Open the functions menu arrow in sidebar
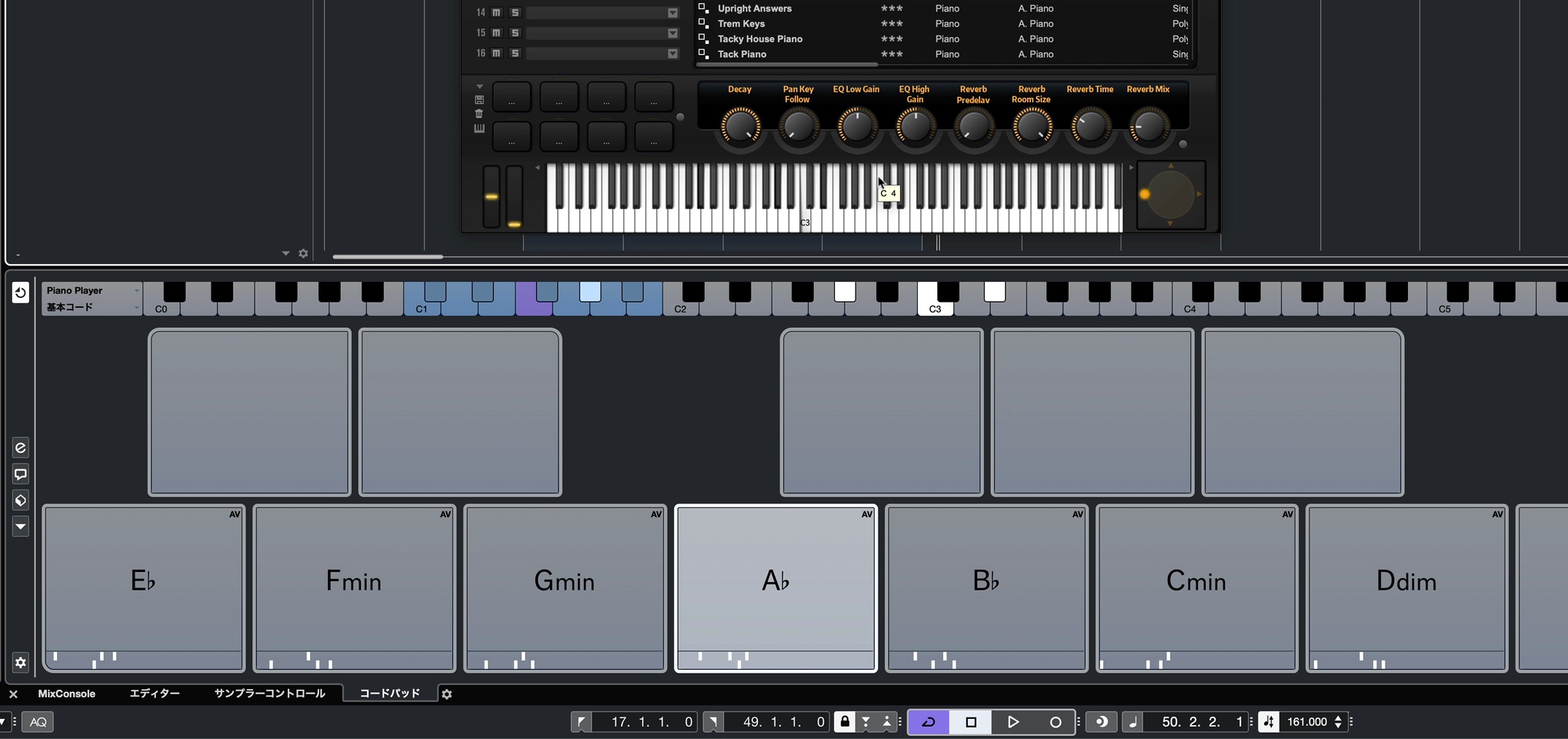The width and height of the screenshot is (1568, 739). point(21,527)
